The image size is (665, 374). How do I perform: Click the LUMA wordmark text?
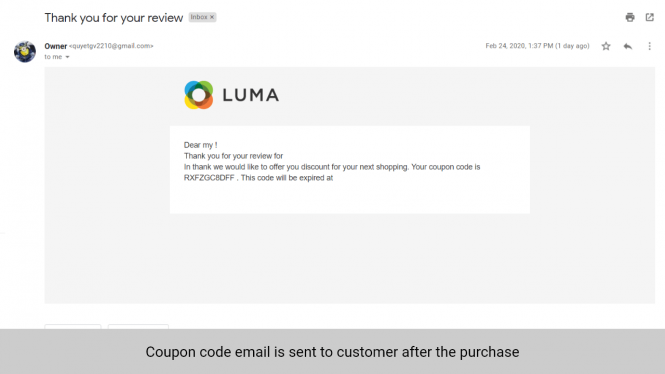[251, 95]
